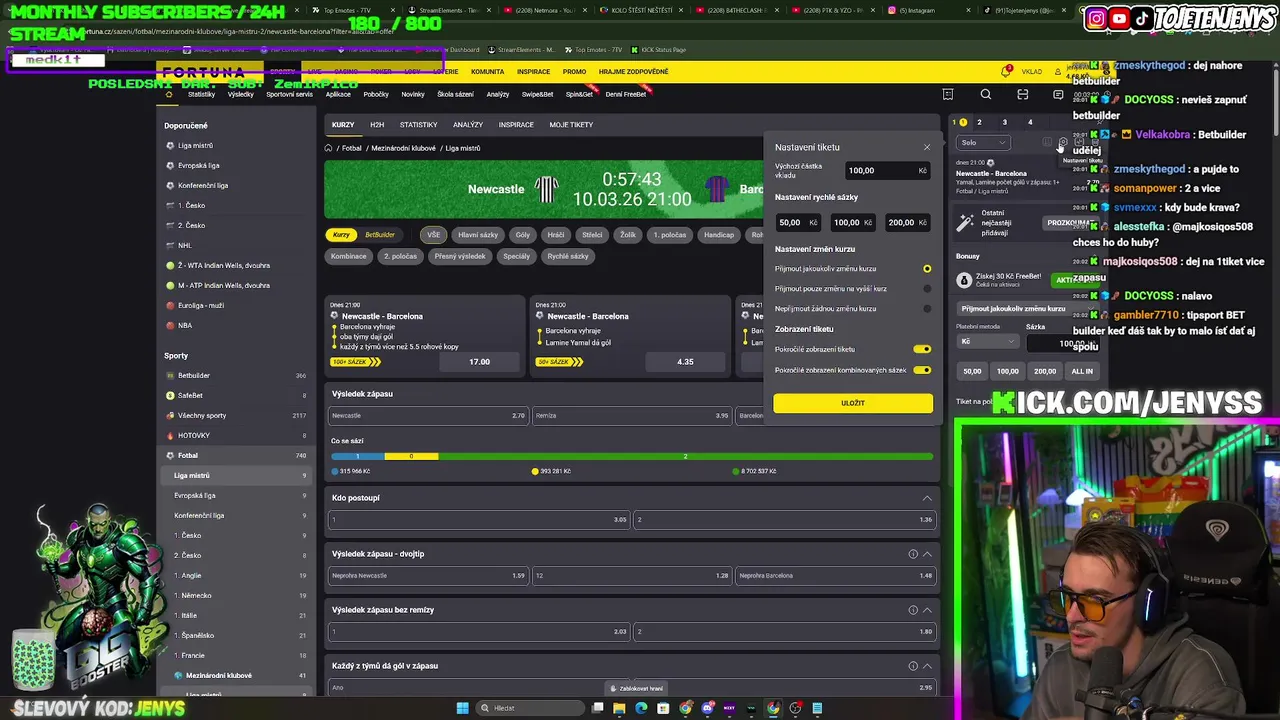Select Přijmout pouze změnu na vyšší kurz
The width and height of the screenshot is (1280, 720).
pyautogui.click(x=927, y=289)
